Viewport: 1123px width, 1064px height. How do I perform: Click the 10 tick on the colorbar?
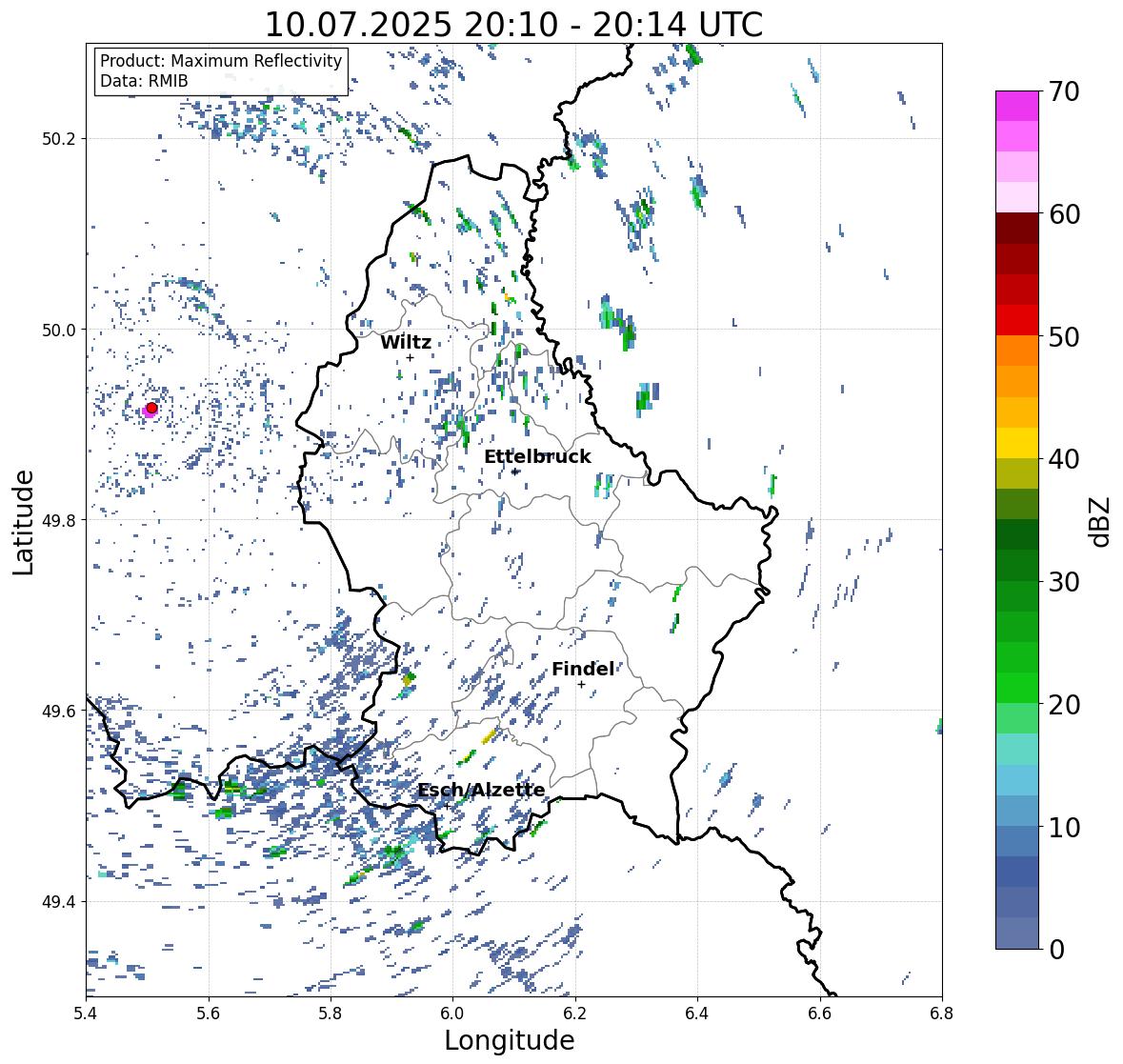pyautogui.click(x=1063, y=827)
